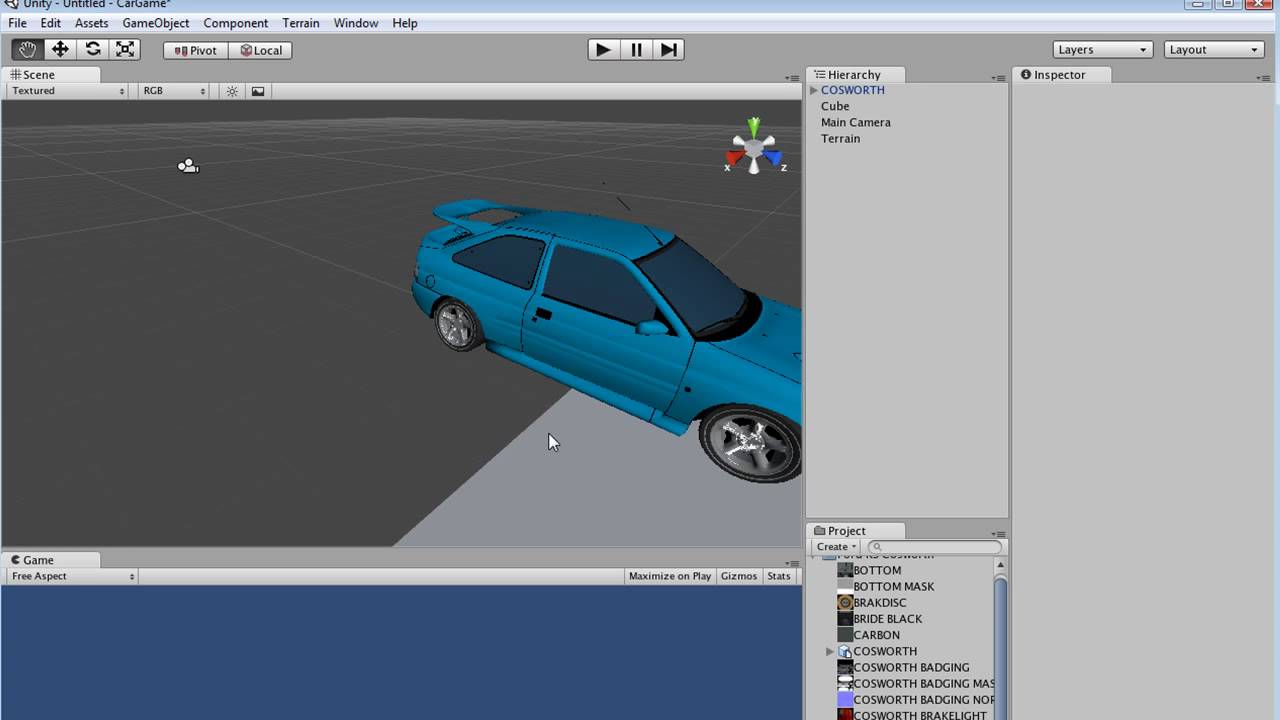The width and height of the screenshot is (1280, 720).
Task: Select the Rotate transform tool
Action: pos(93,50)
